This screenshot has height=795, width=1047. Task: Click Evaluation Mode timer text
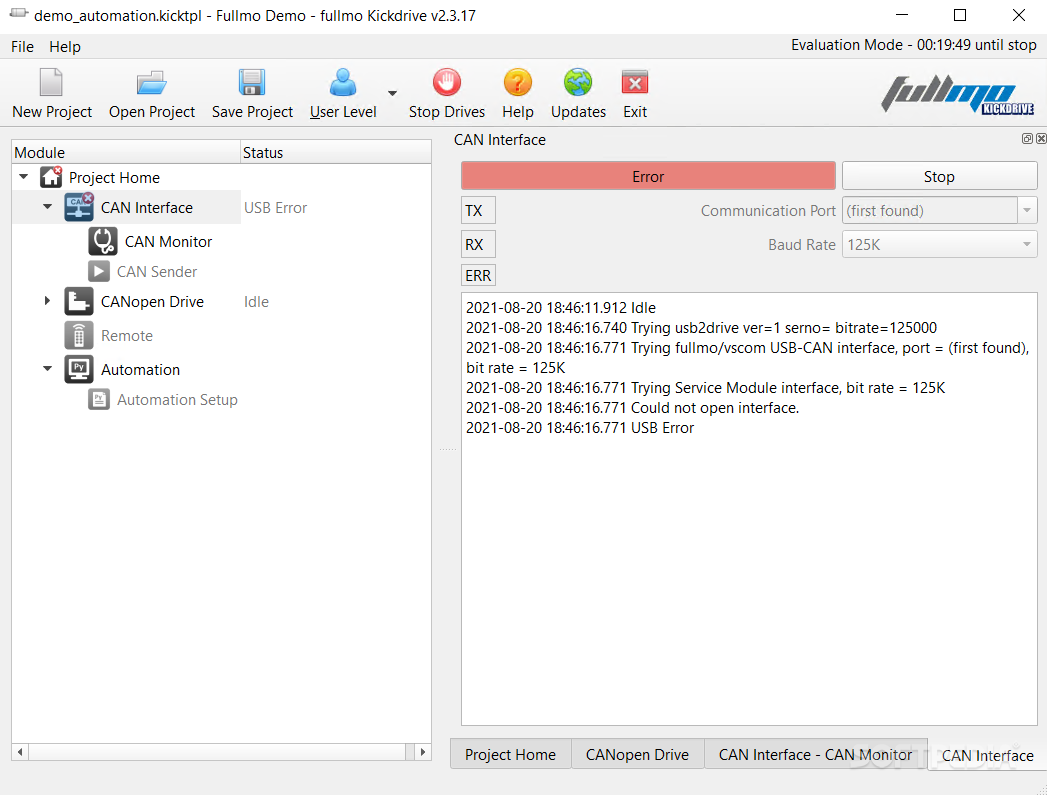pos(913,45)
